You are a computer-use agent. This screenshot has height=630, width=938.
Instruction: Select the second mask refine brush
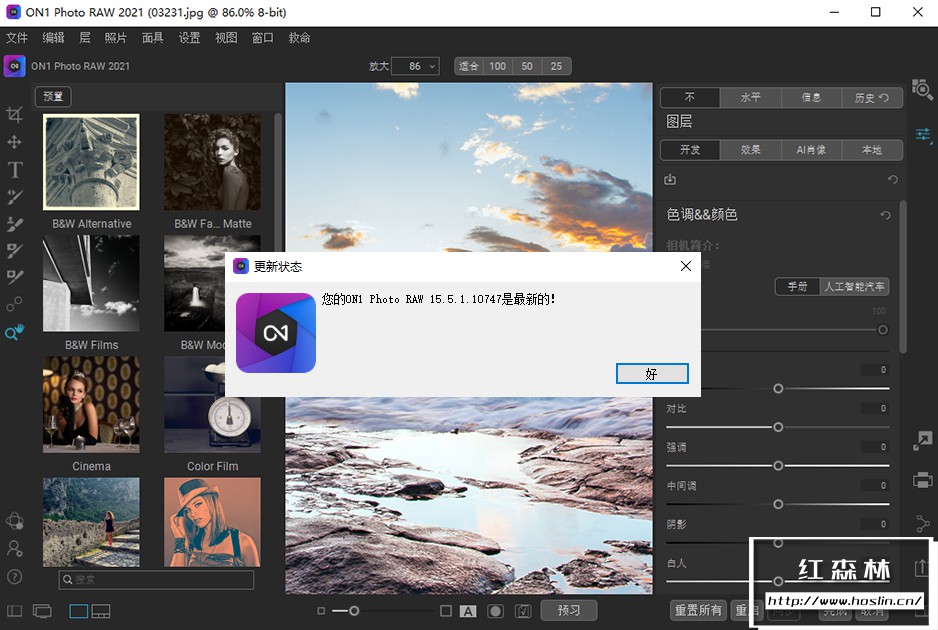(x=14, y=276)
